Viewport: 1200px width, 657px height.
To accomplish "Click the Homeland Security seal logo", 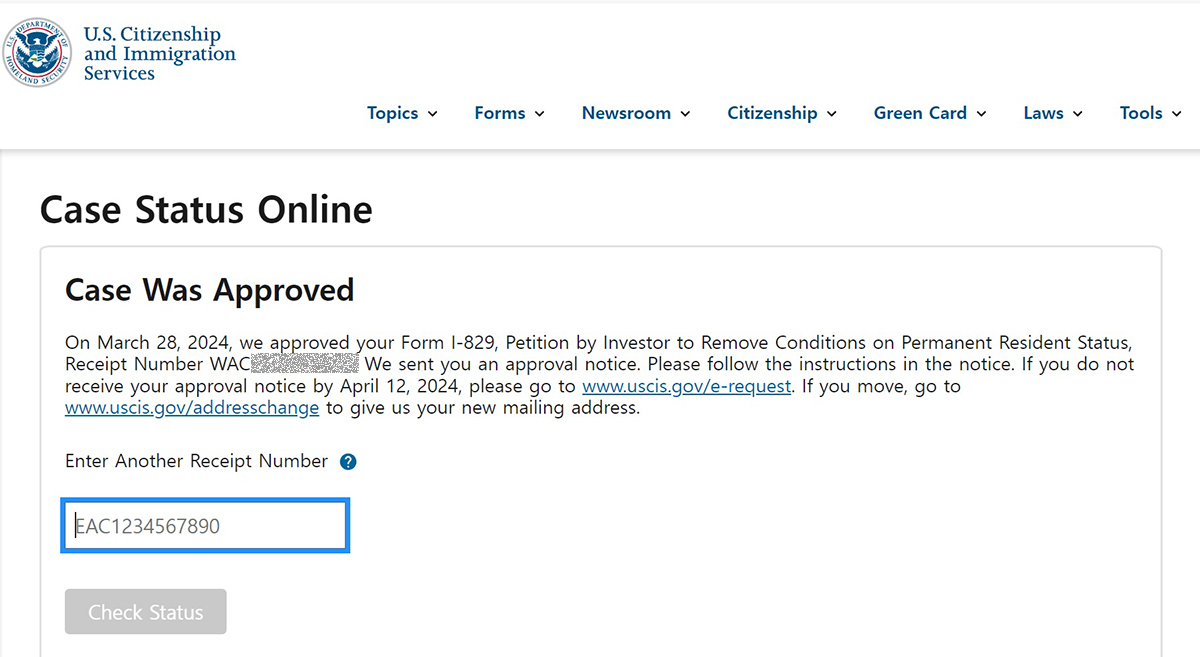I will click(36, 52).
